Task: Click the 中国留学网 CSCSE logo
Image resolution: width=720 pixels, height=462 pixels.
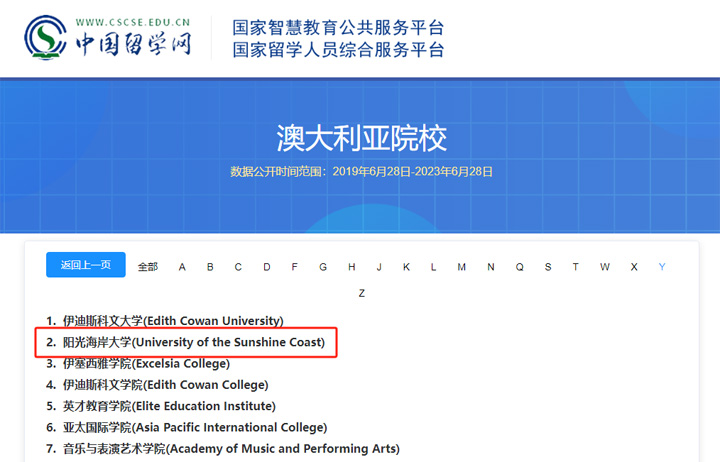Action: click(108, 38)
